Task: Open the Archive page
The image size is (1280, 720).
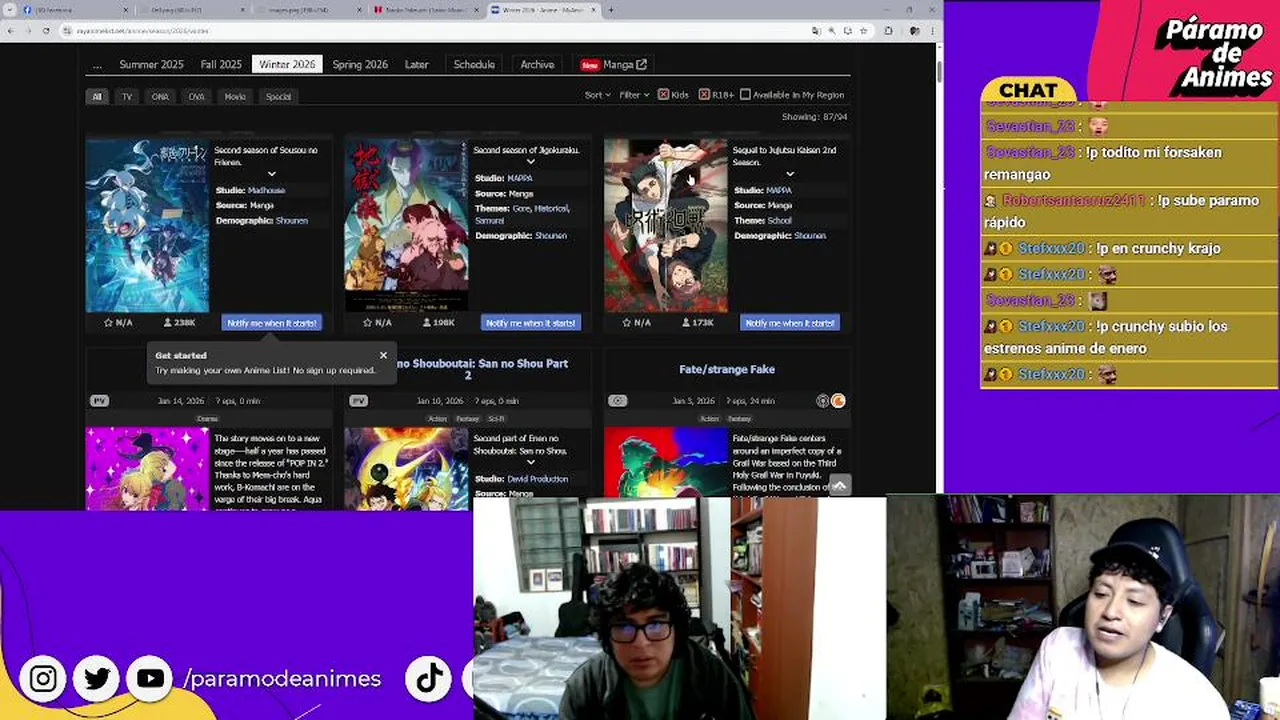Action: (537, 64)
